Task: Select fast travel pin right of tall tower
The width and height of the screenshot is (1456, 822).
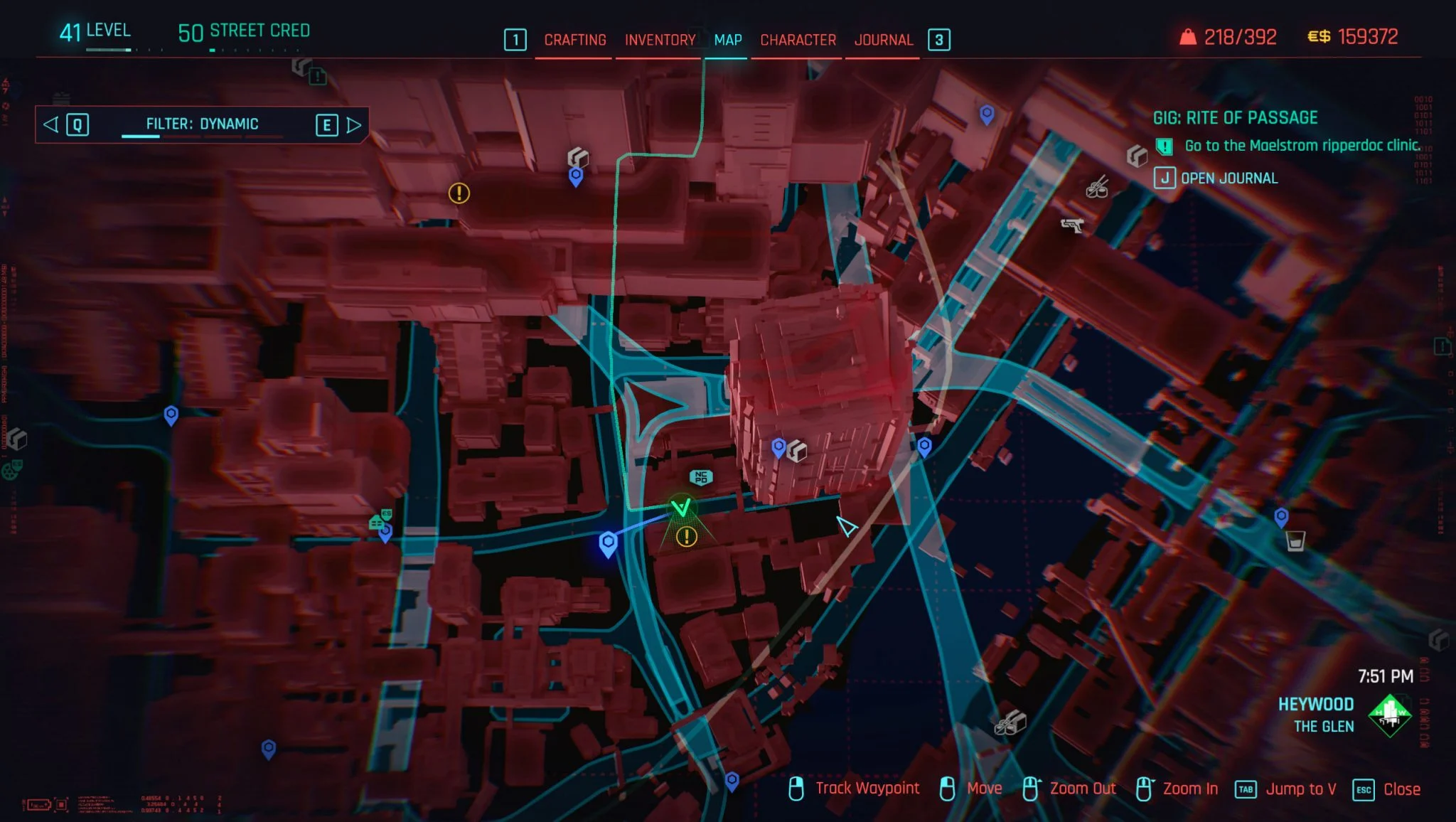Action: pyautogui.click(x=924, y=447)
